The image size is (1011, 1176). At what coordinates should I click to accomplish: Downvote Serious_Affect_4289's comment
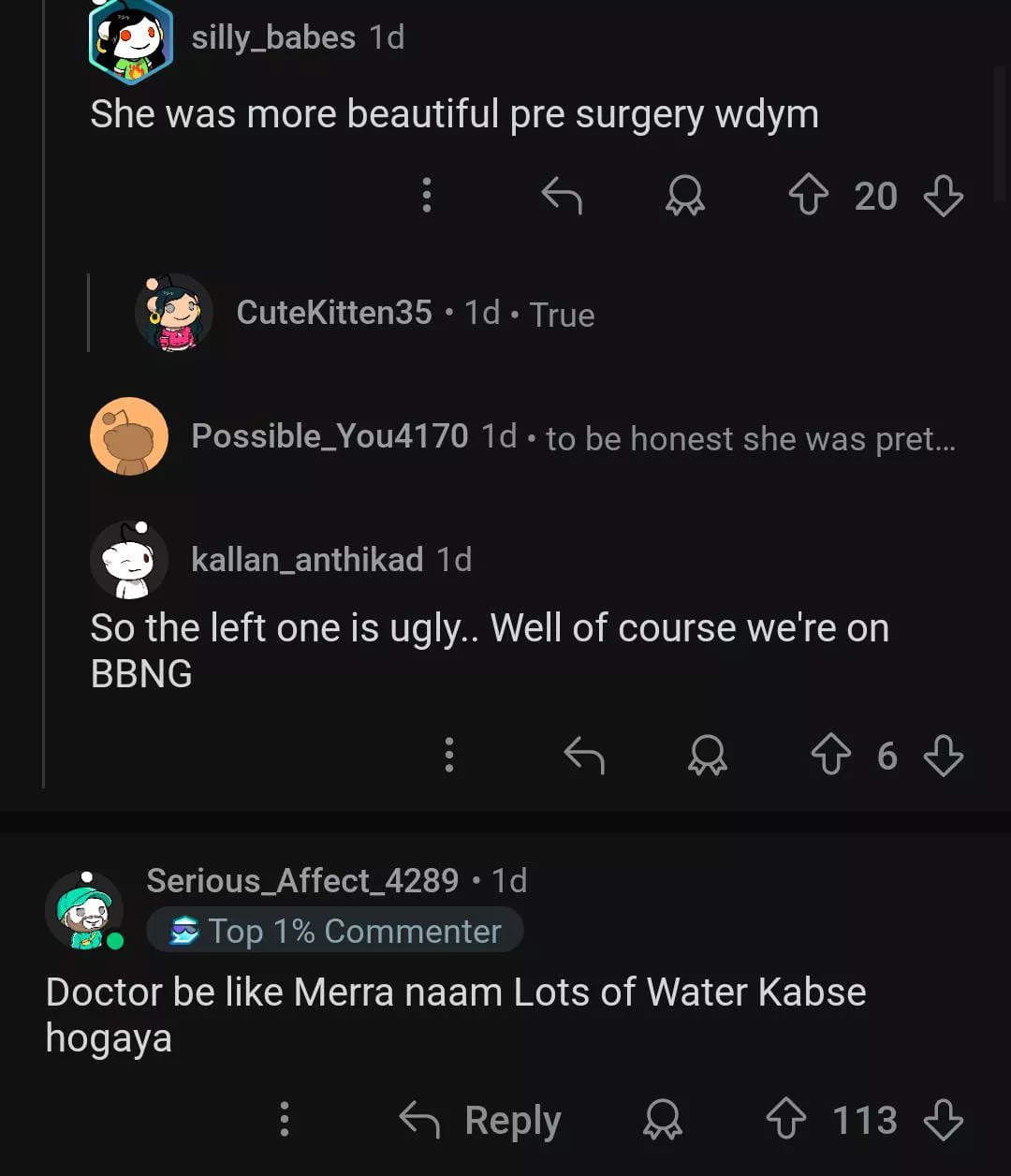943,1120
